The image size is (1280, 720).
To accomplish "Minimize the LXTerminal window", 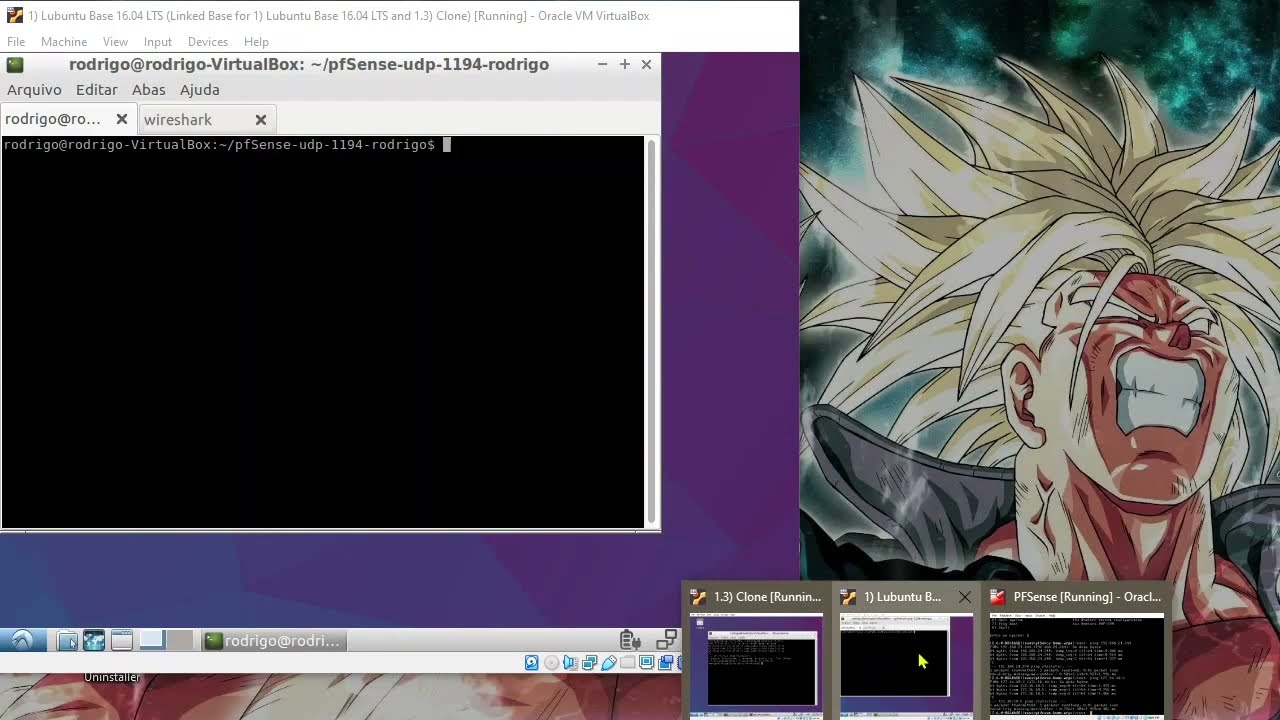I will (x=602, y=64).
